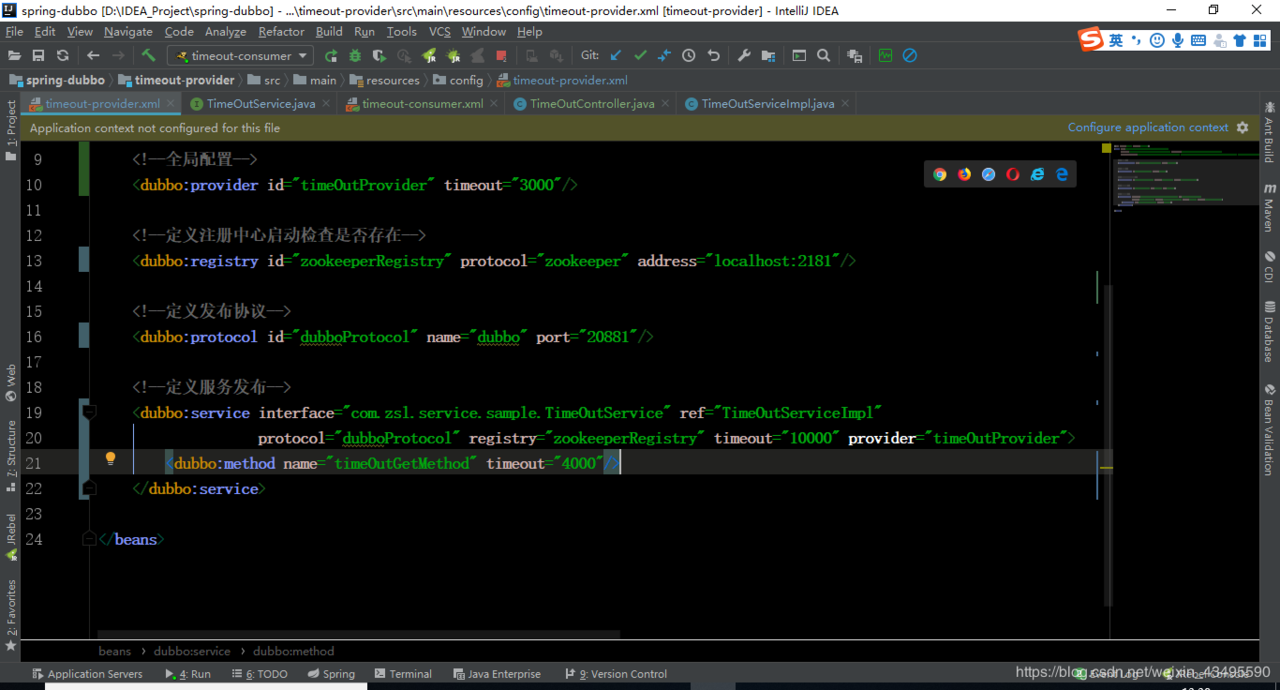Open the Version Control tool window
This screenshot has height=690, width=1280.
[616, 674]
